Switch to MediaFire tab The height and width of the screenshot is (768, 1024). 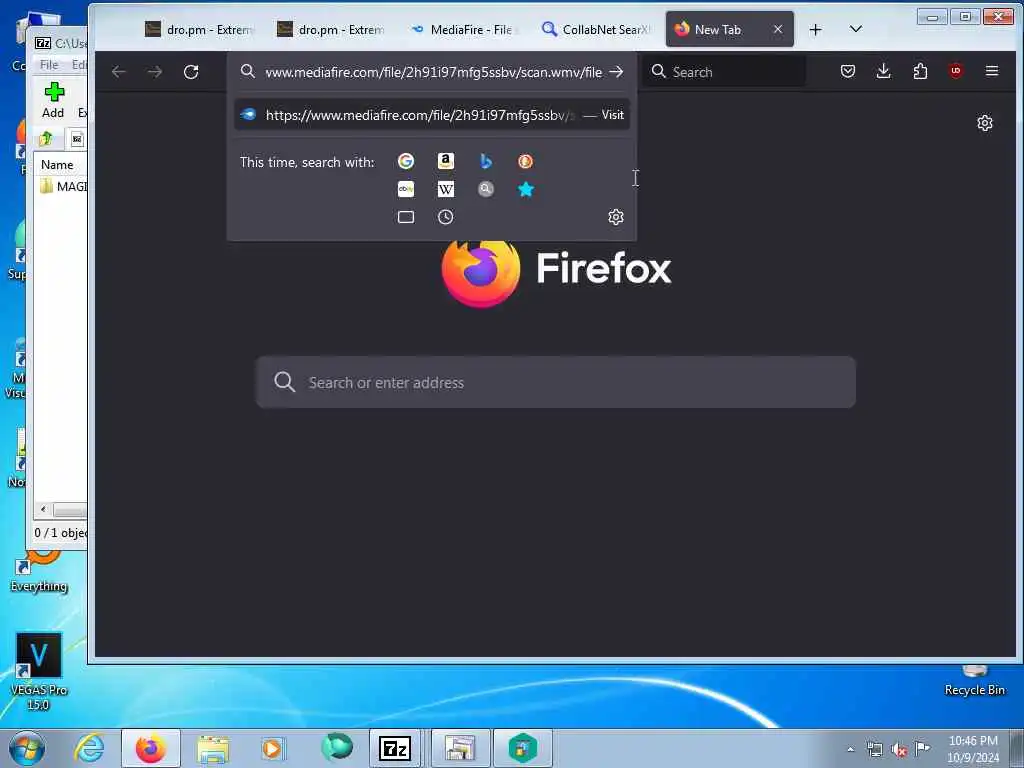(x=463, y=29)
